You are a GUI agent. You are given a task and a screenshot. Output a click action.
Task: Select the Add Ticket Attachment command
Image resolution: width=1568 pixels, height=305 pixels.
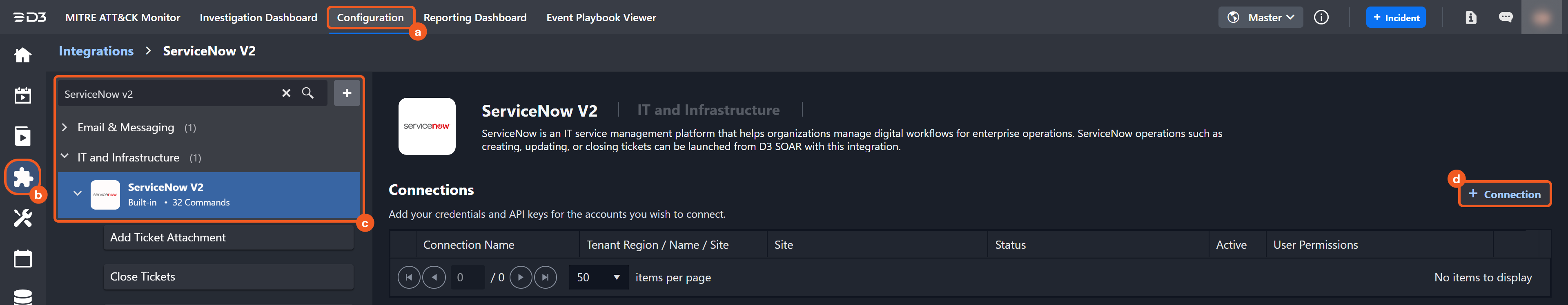(x=228, y=238)
